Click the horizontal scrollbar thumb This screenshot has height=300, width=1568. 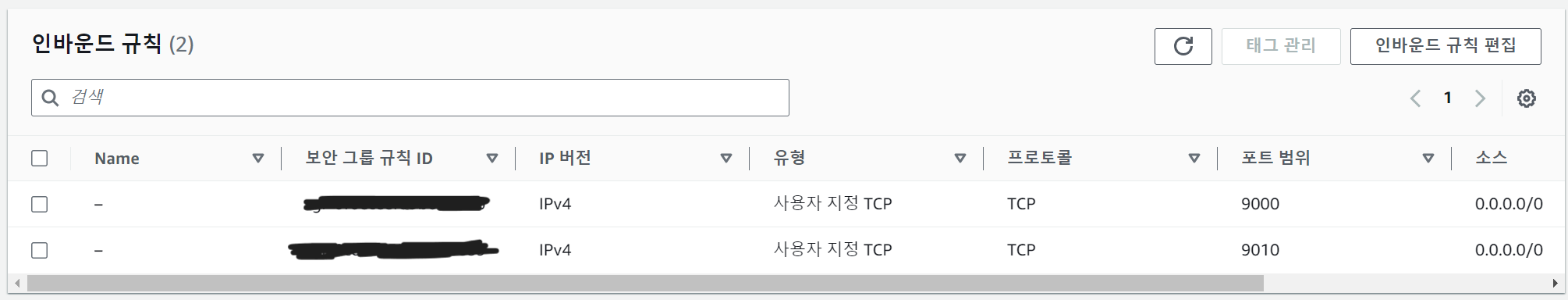click(645, 283)
